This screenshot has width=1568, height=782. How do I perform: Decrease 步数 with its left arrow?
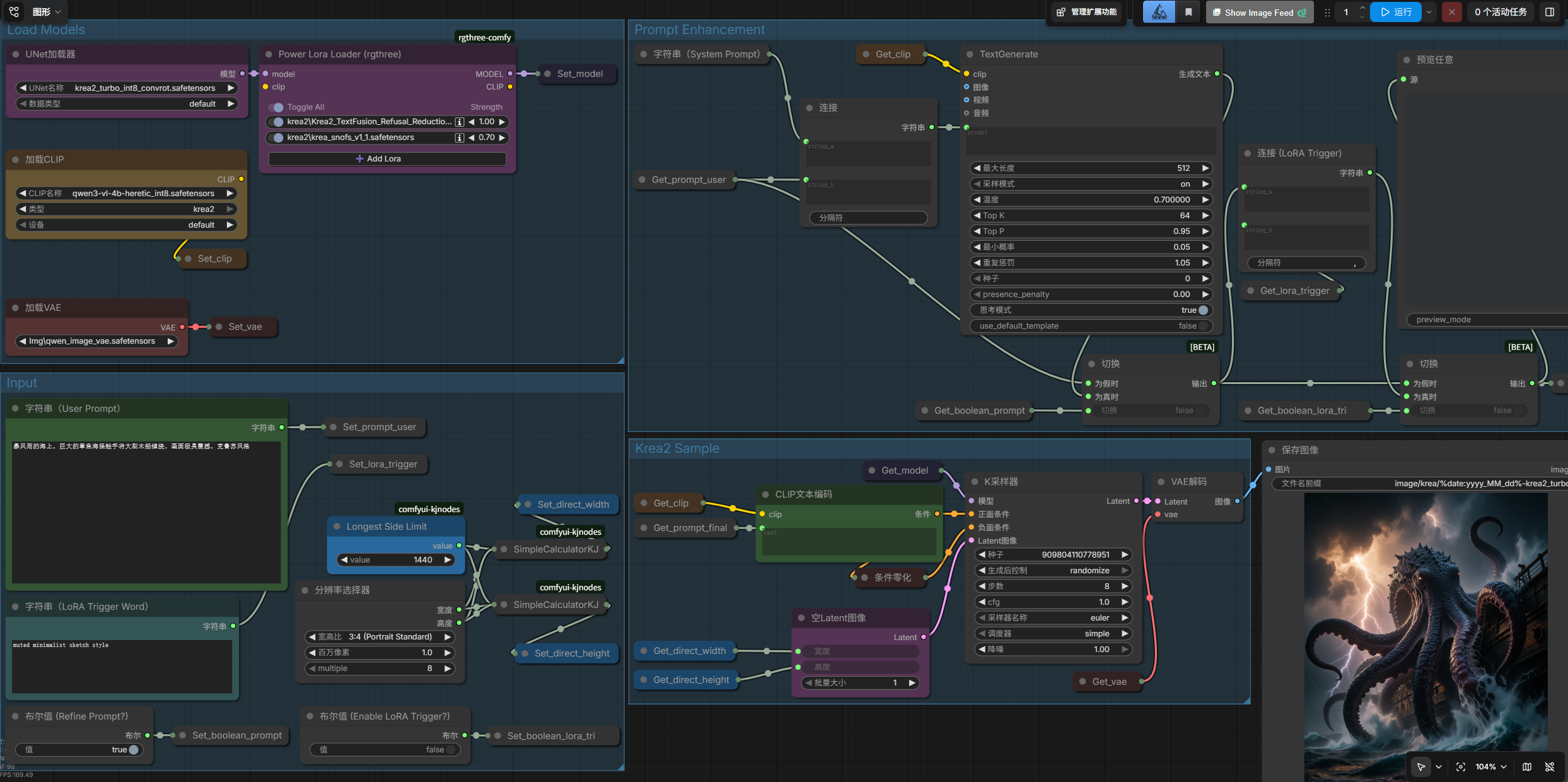982,586
